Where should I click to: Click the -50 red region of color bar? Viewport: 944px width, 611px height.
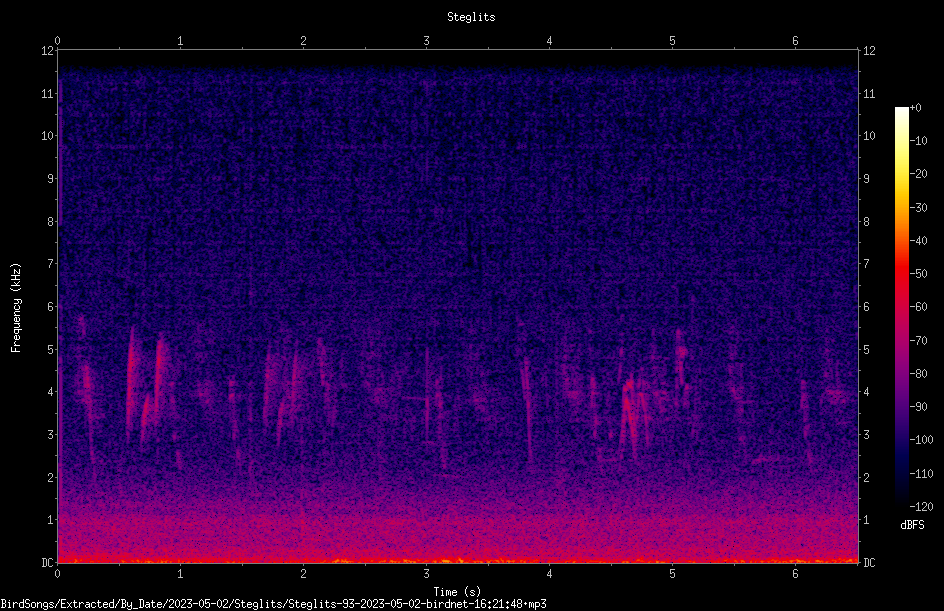902,274
